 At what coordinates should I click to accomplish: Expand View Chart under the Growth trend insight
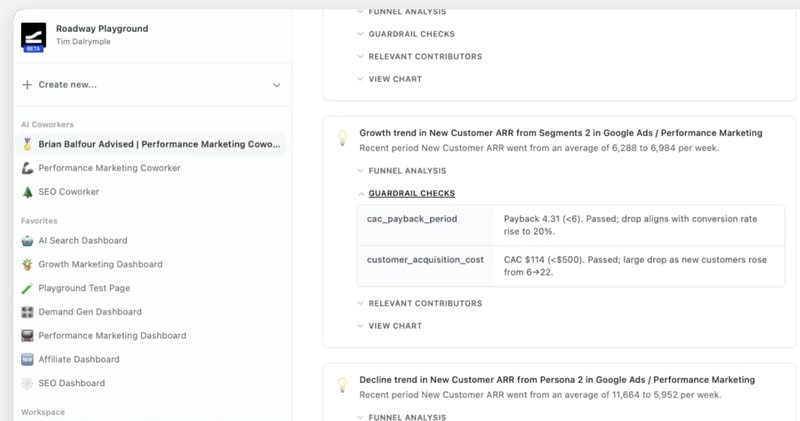(395, 326)
